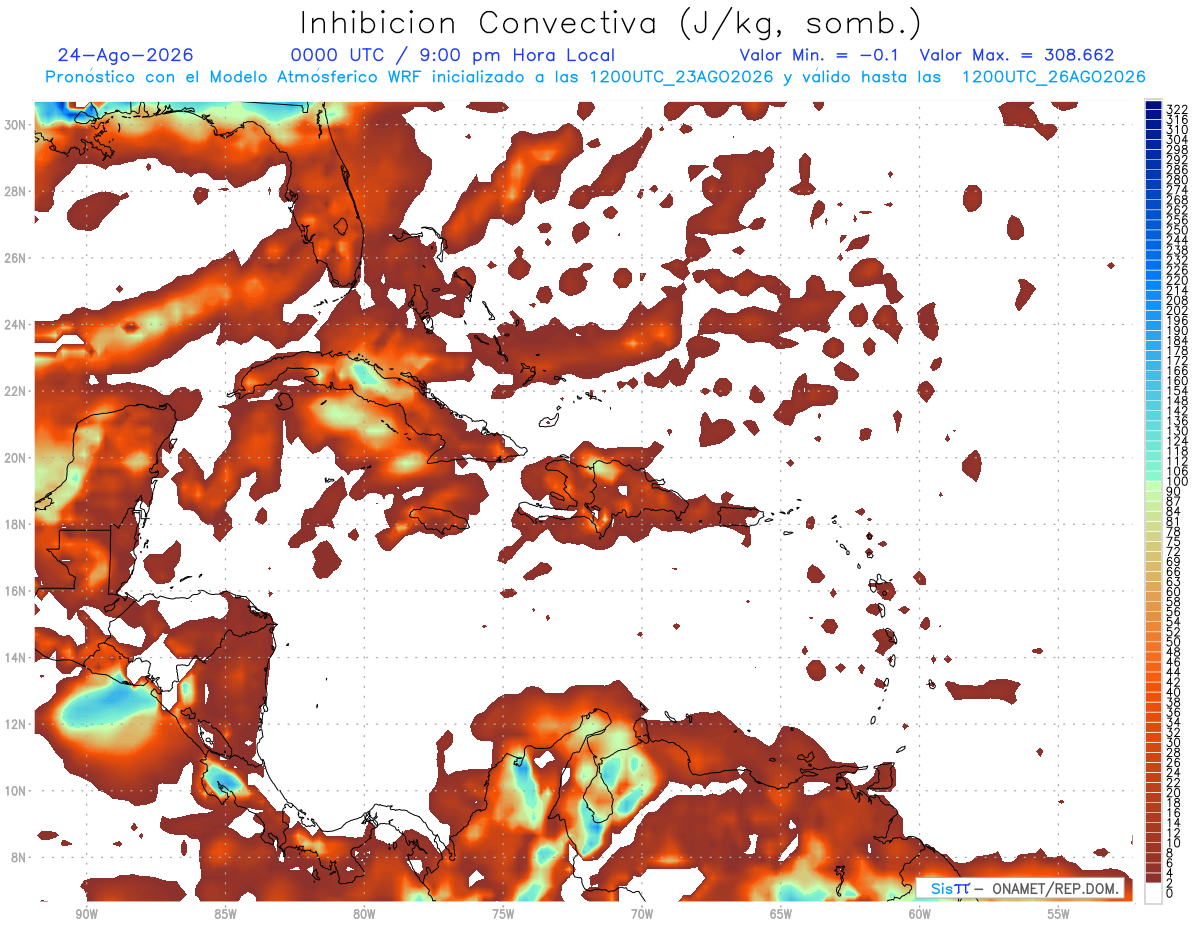Click the 75W longitude label
Image resolution: width=1200 pixels, height=927 pixels.
(x=503, y=914)
